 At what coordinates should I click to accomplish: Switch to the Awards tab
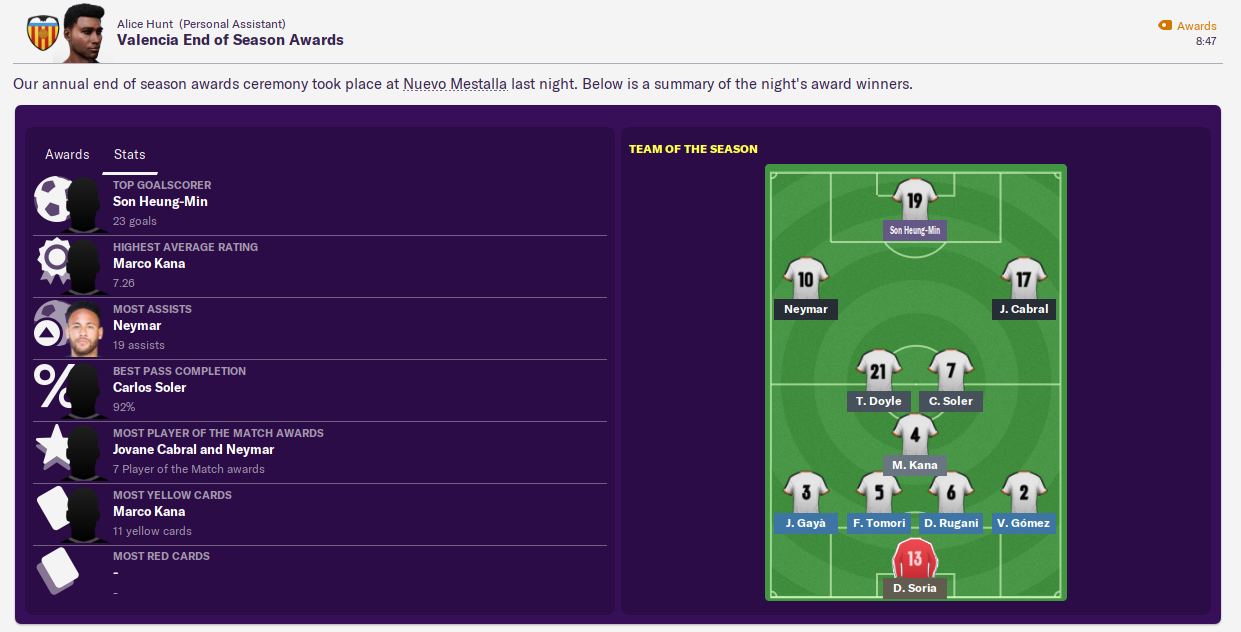(67, 155)
